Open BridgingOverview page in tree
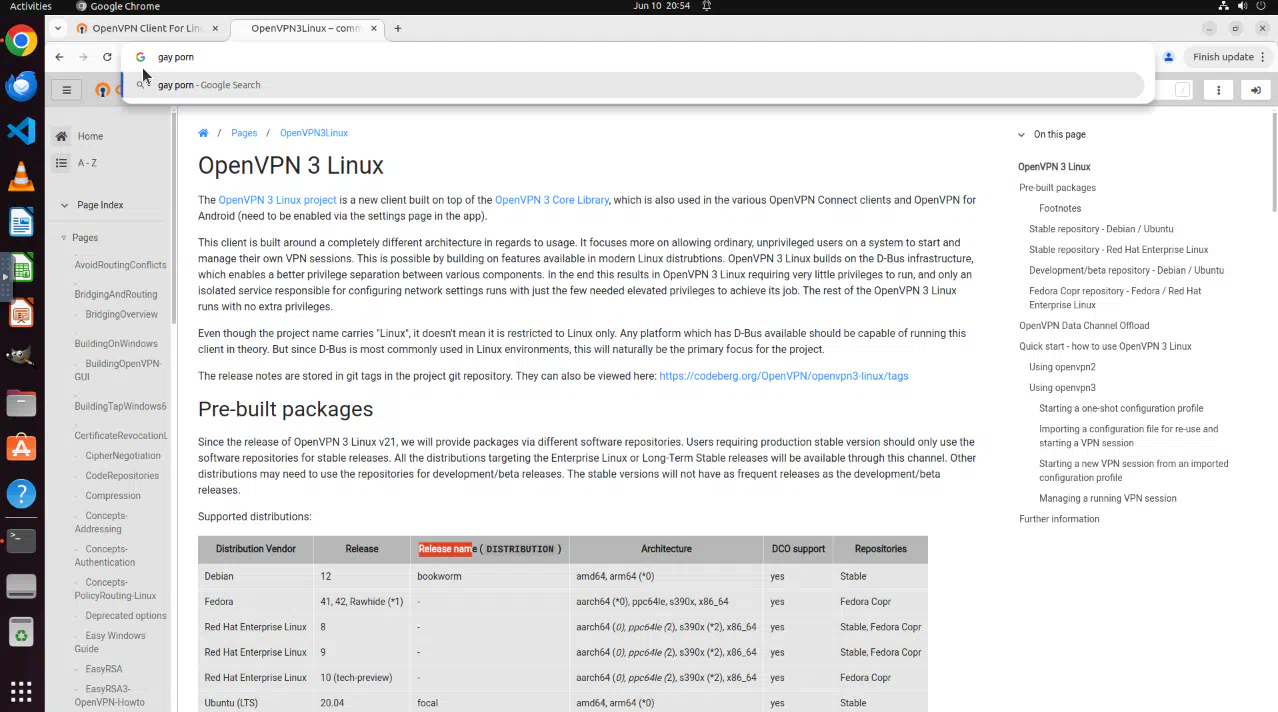Screen dimensions: 1278x712 [121, 314]
